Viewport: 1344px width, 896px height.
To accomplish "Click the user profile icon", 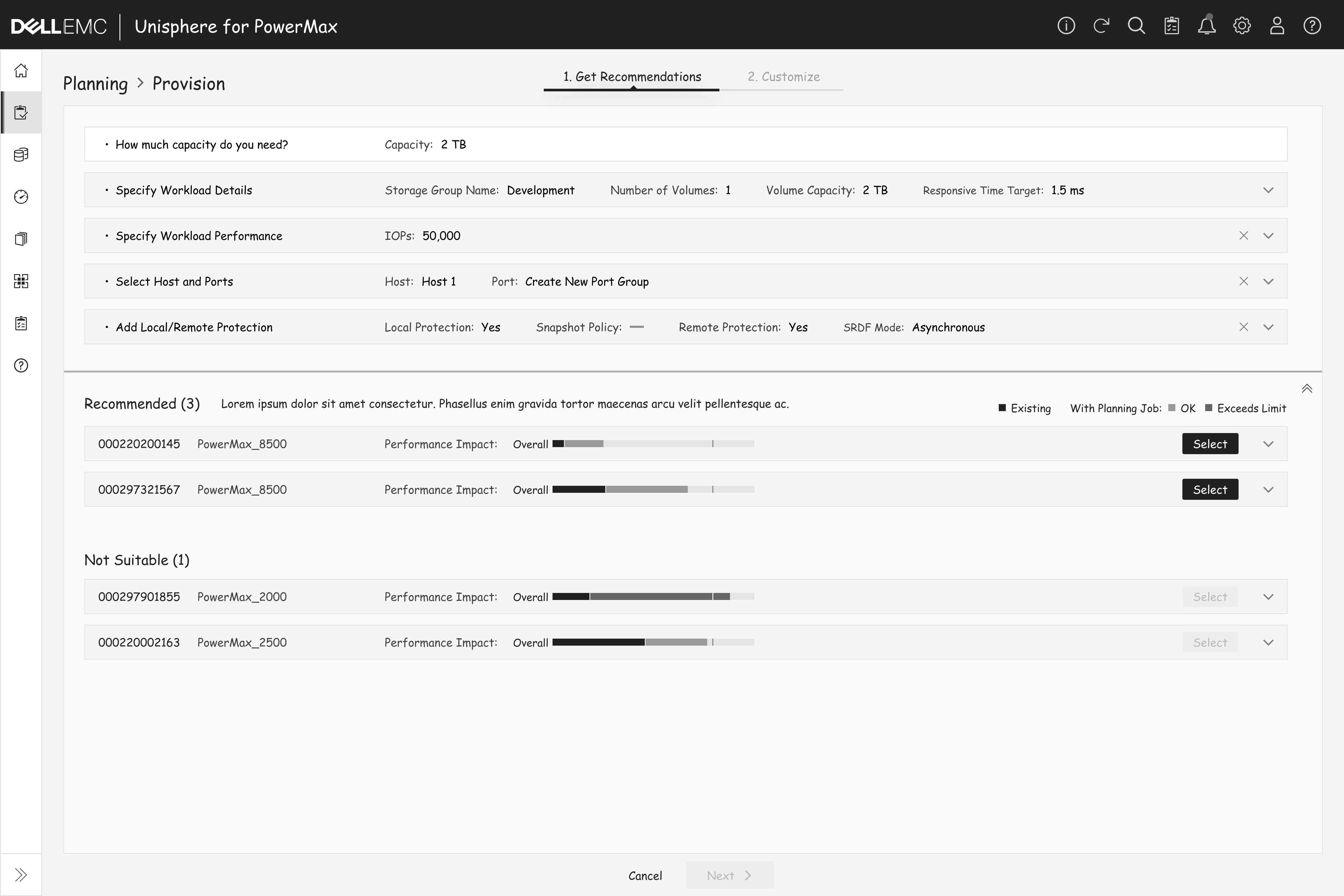I will coord(1277,26).
